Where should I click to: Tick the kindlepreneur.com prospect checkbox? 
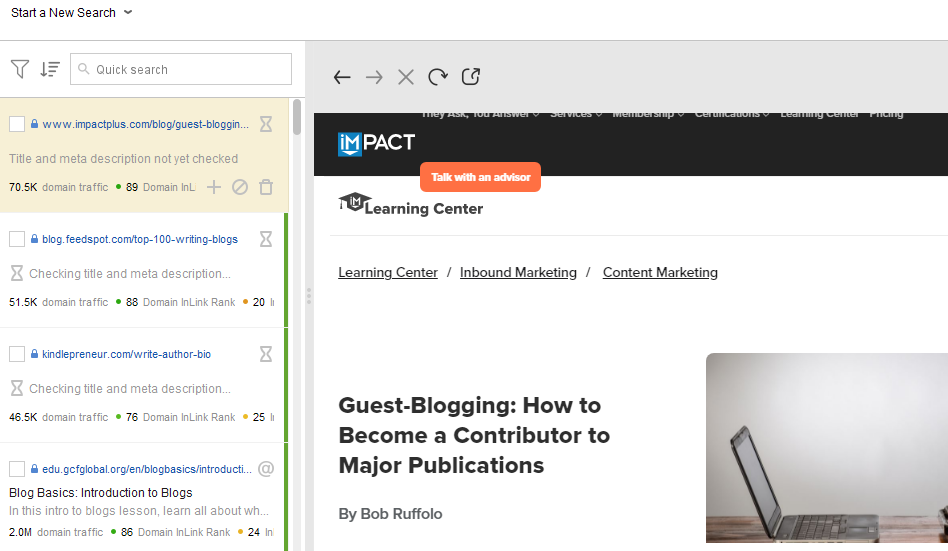[17, 354]
